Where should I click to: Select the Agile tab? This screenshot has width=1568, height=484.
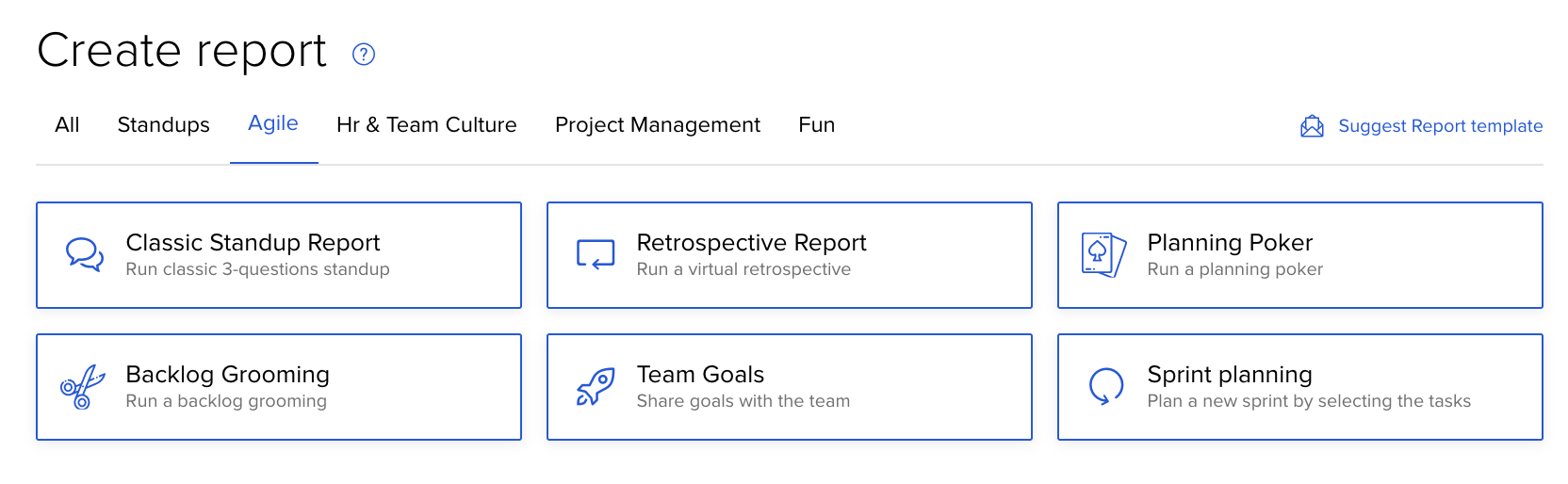coord(273,123)
